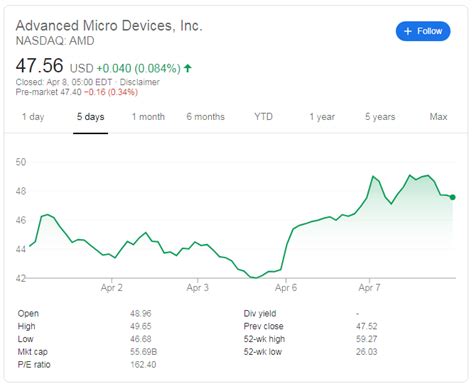Click the green up arrow beside price change

coord(188,68)
